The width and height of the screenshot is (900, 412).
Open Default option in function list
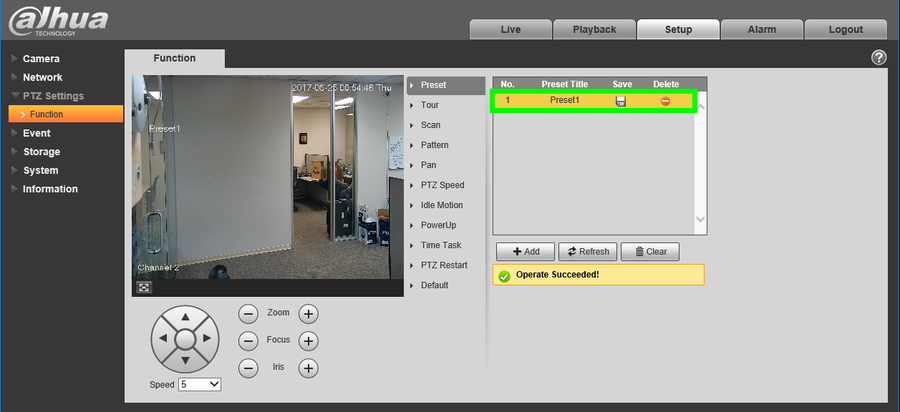[x=435, y=285]
